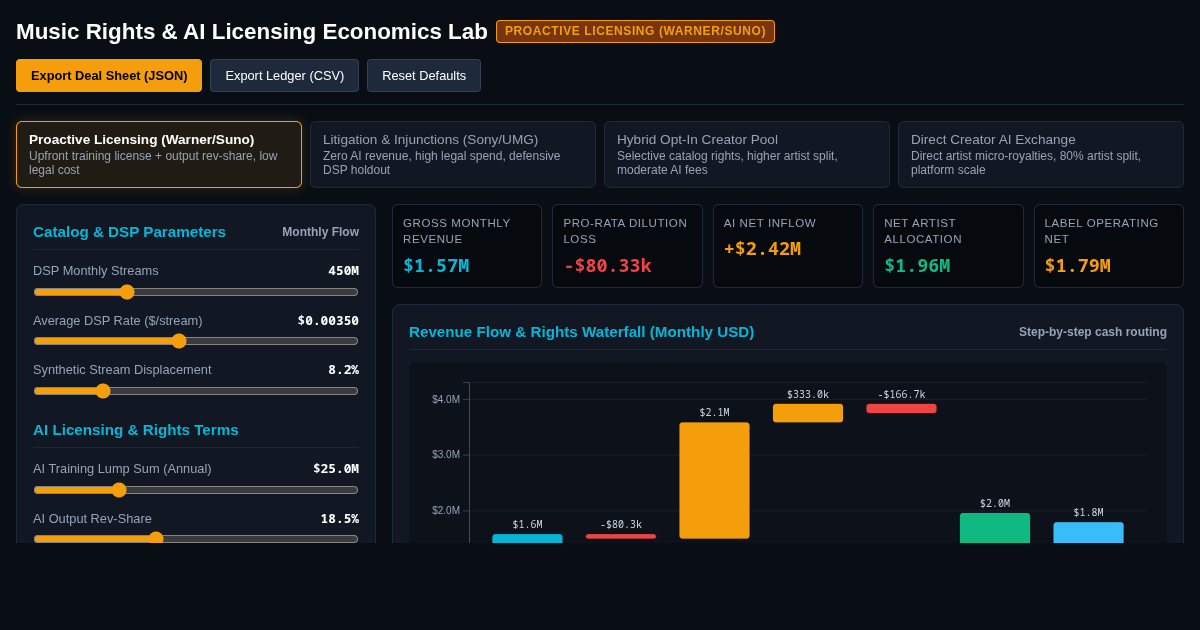
Task: Click the $2.0M axis label
Action: [446, 511]
